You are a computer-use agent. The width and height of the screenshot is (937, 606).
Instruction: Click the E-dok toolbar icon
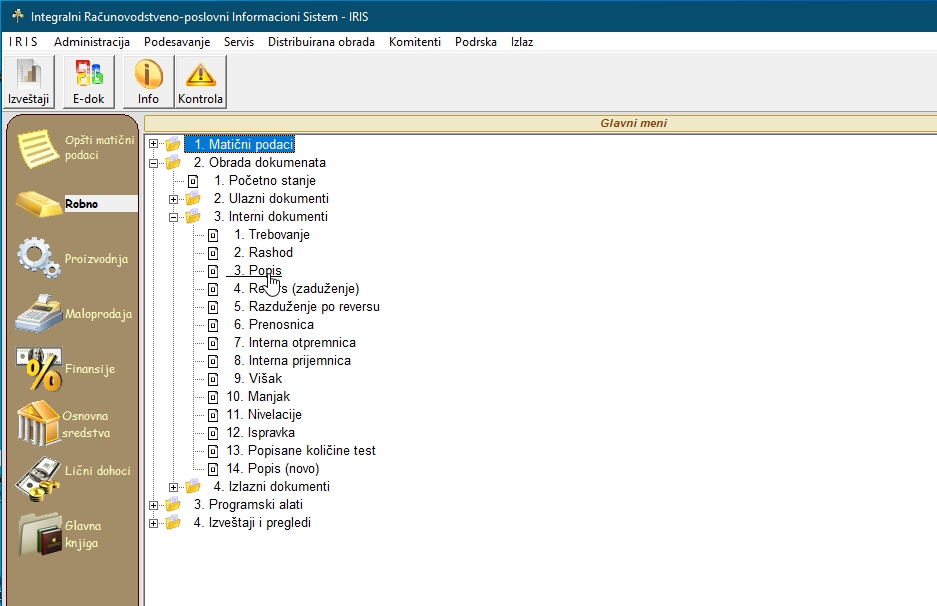pos(88,81)
